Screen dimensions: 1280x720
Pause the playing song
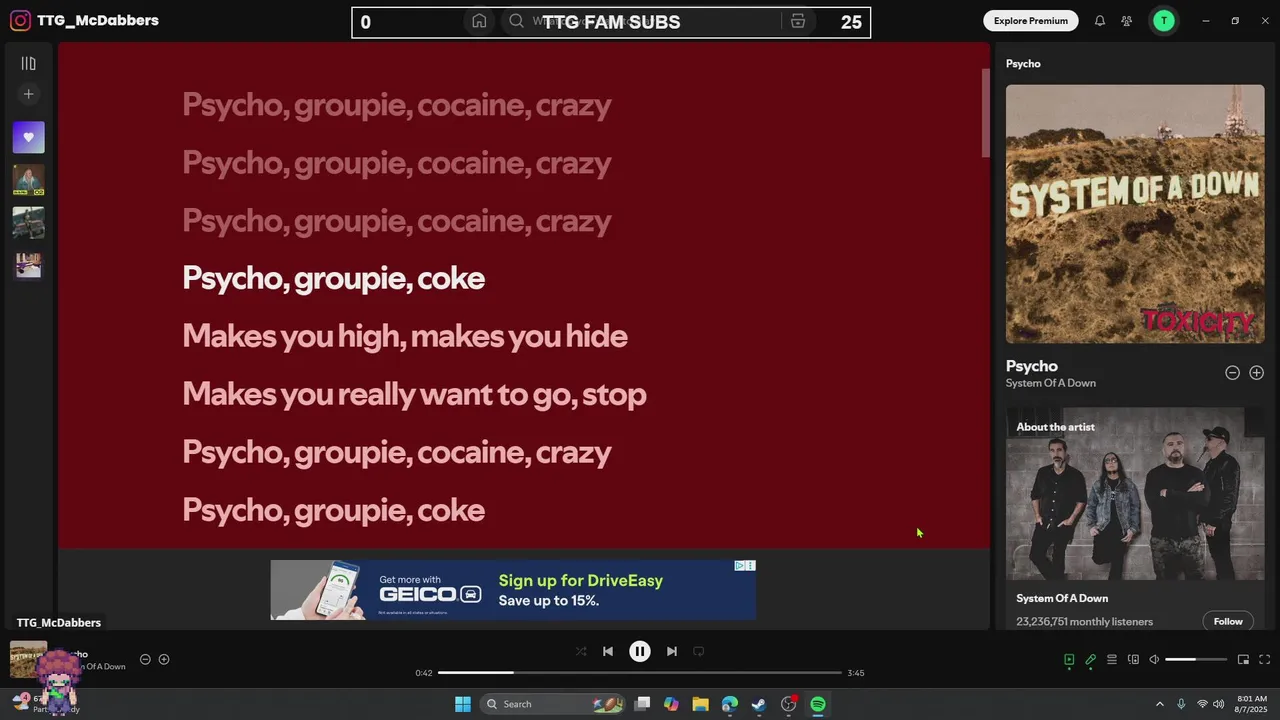(640, 651)
